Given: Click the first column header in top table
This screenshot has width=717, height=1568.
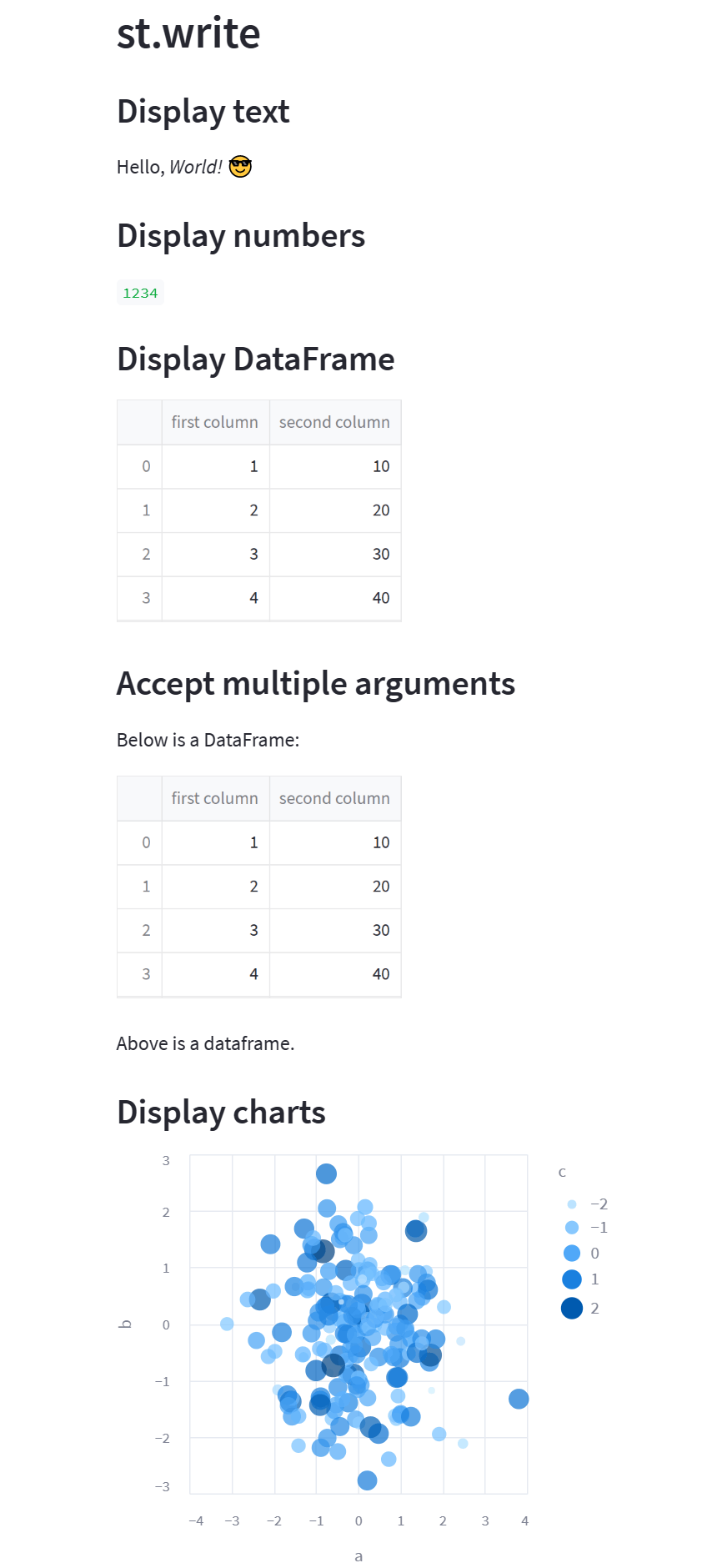Looking at the screenshot, I should (x=215, y=422).
